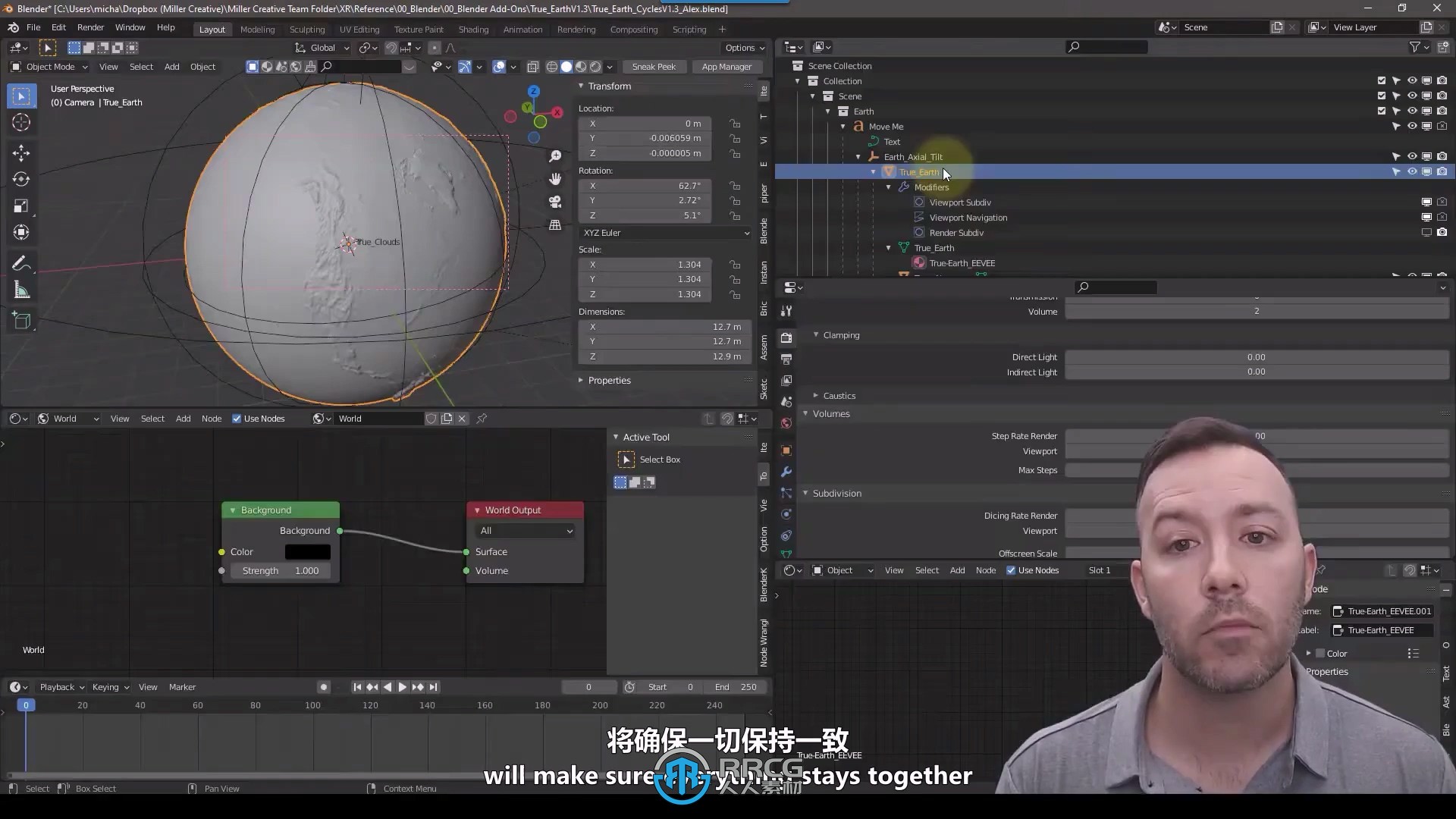Collapse the Transform panel
The height and width of the screenshot is (819, 1456).
coord(581,86)
